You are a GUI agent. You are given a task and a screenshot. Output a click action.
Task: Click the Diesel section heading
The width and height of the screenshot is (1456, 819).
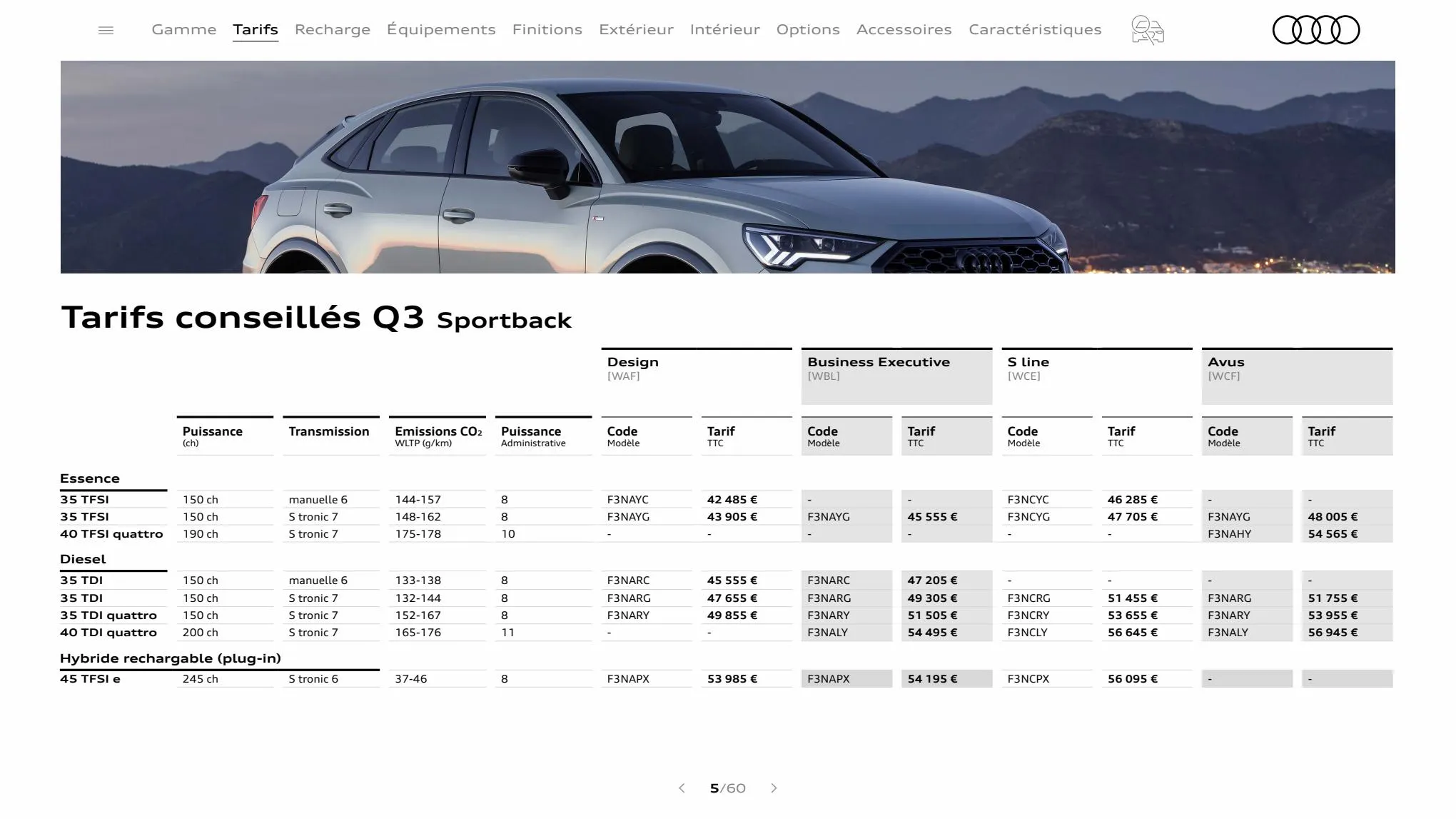click(x=83, y=559)
